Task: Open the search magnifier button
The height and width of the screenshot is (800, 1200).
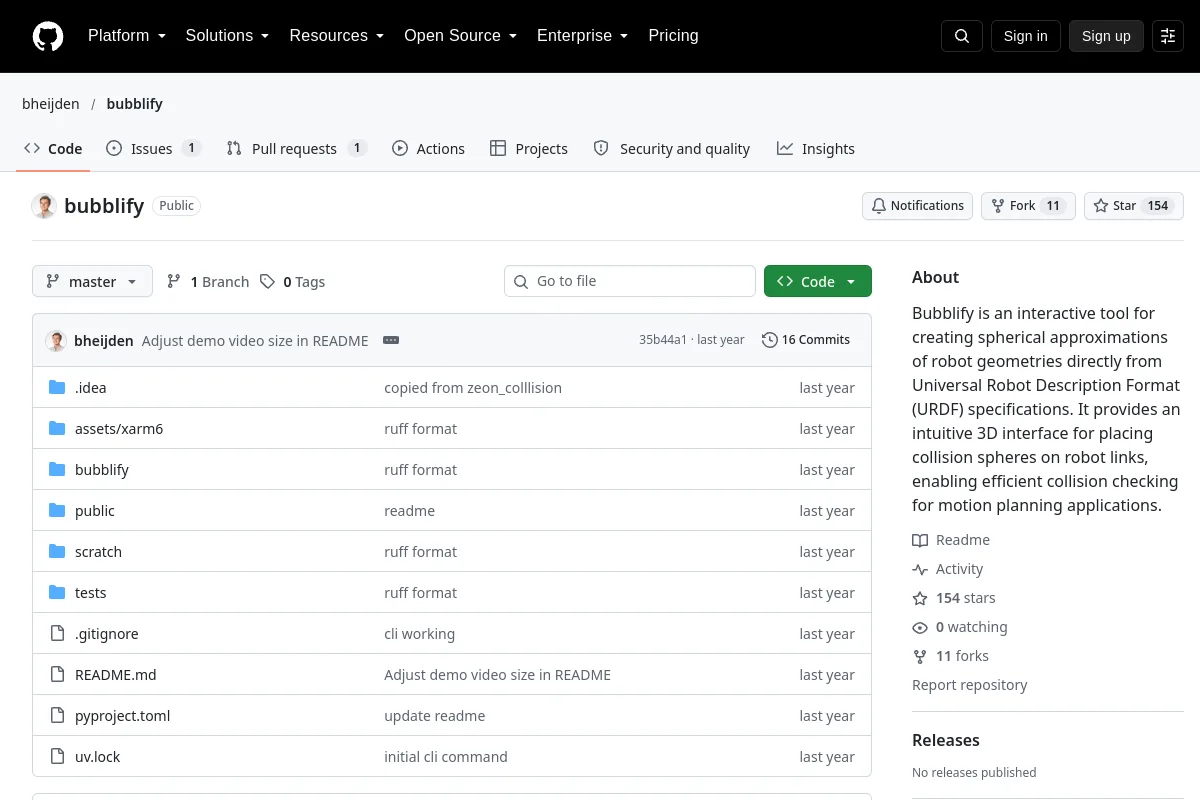Action: (962, 36)
